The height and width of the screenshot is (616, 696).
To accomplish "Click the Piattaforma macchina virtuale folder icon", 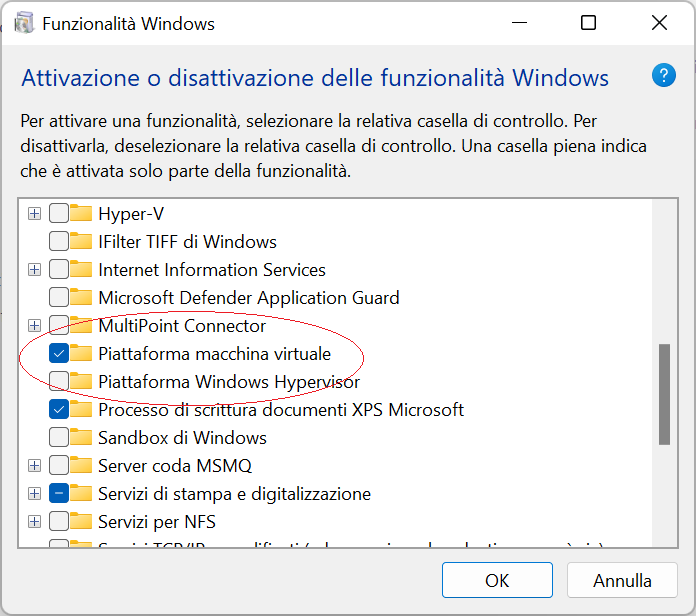I will 81,353.
